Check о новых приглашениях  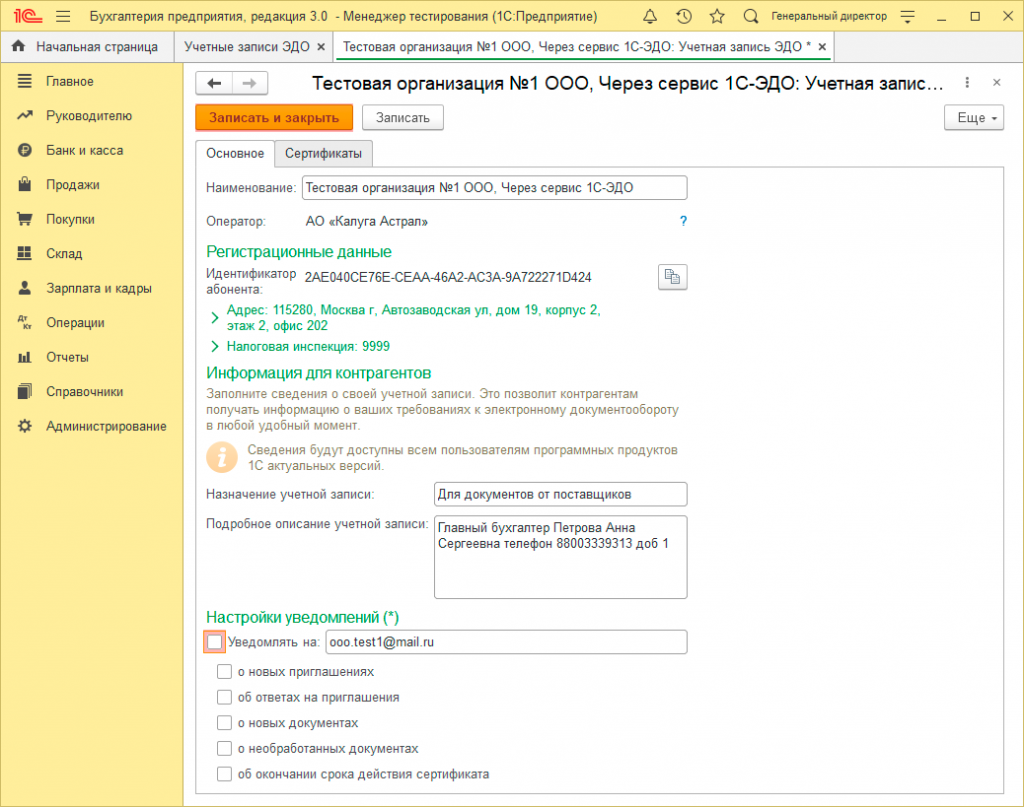224,671
